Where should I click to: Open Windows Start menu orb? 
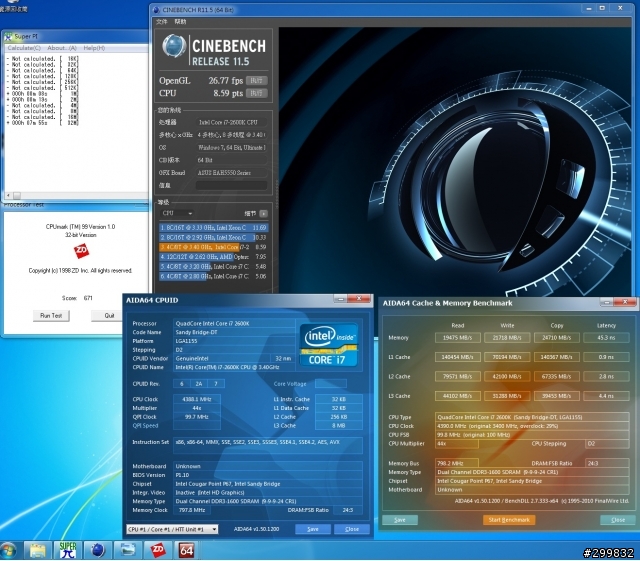click(x=8, y=550)
